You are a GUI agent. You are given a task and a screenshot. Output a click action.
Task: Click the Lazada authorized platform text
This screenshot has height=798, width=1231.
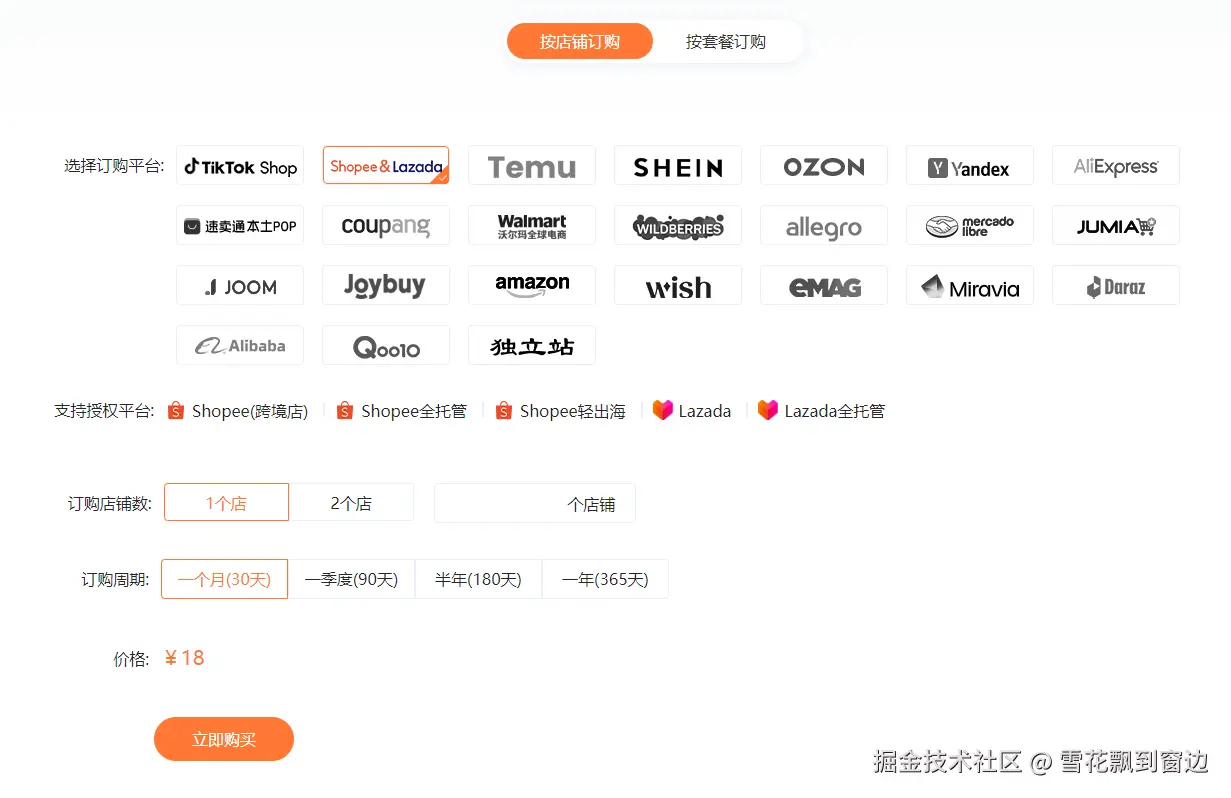click(x=705, y=411)
